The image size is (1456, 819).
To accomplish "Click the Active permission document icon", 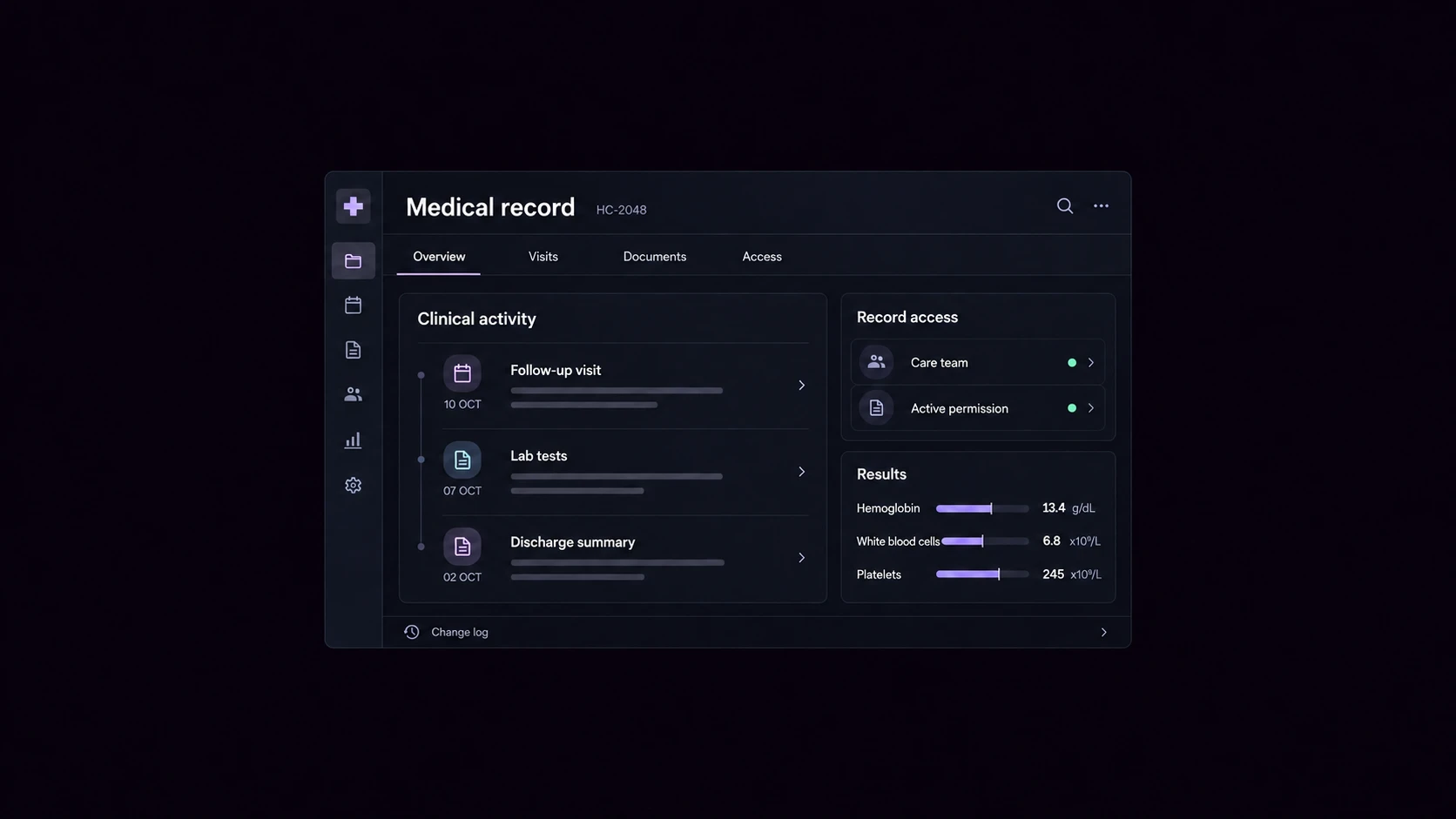I will [877, 408].
